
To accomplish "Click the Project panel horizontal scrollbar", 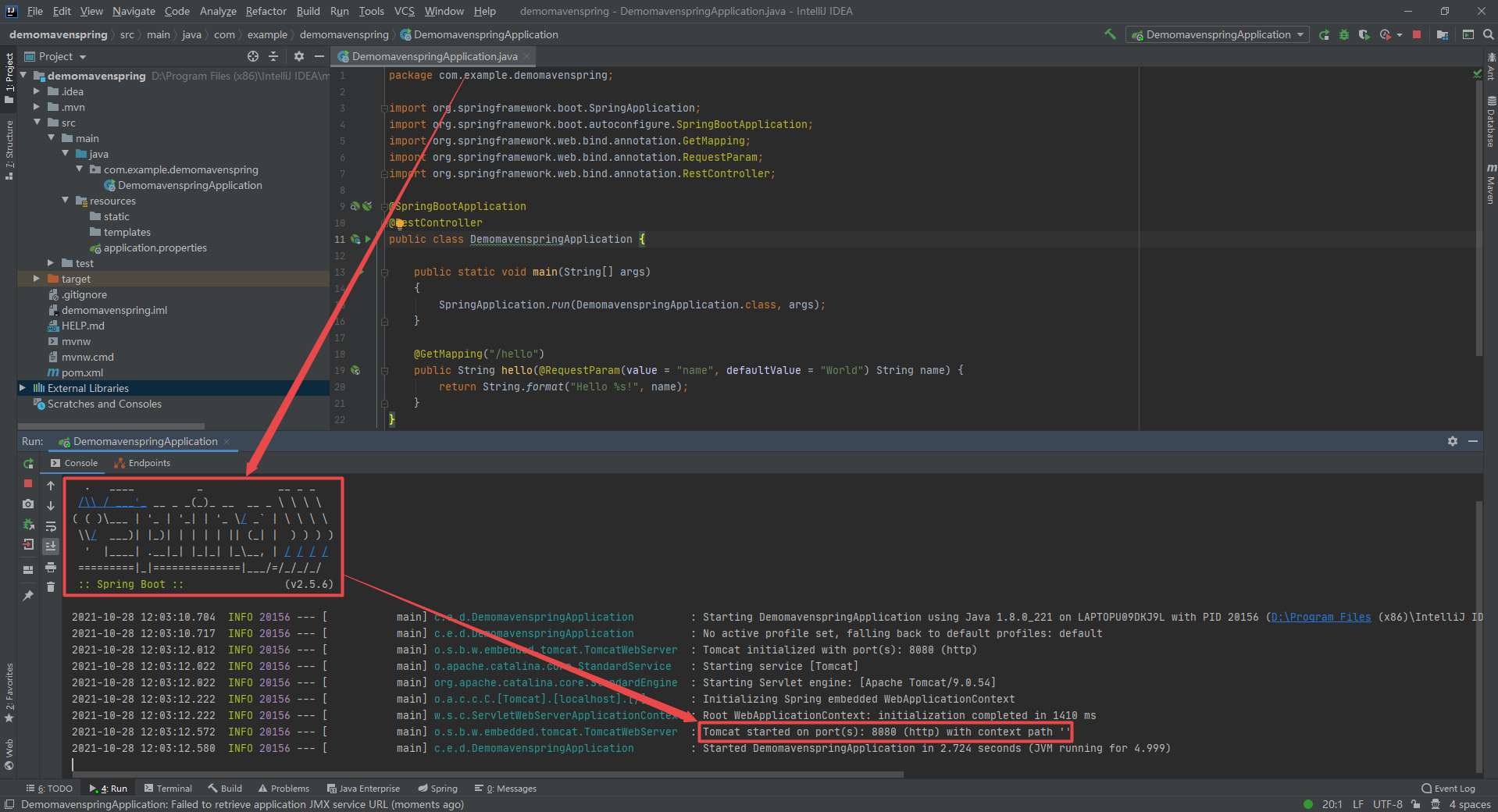I will pyautogui.click(x=111, y=426).
